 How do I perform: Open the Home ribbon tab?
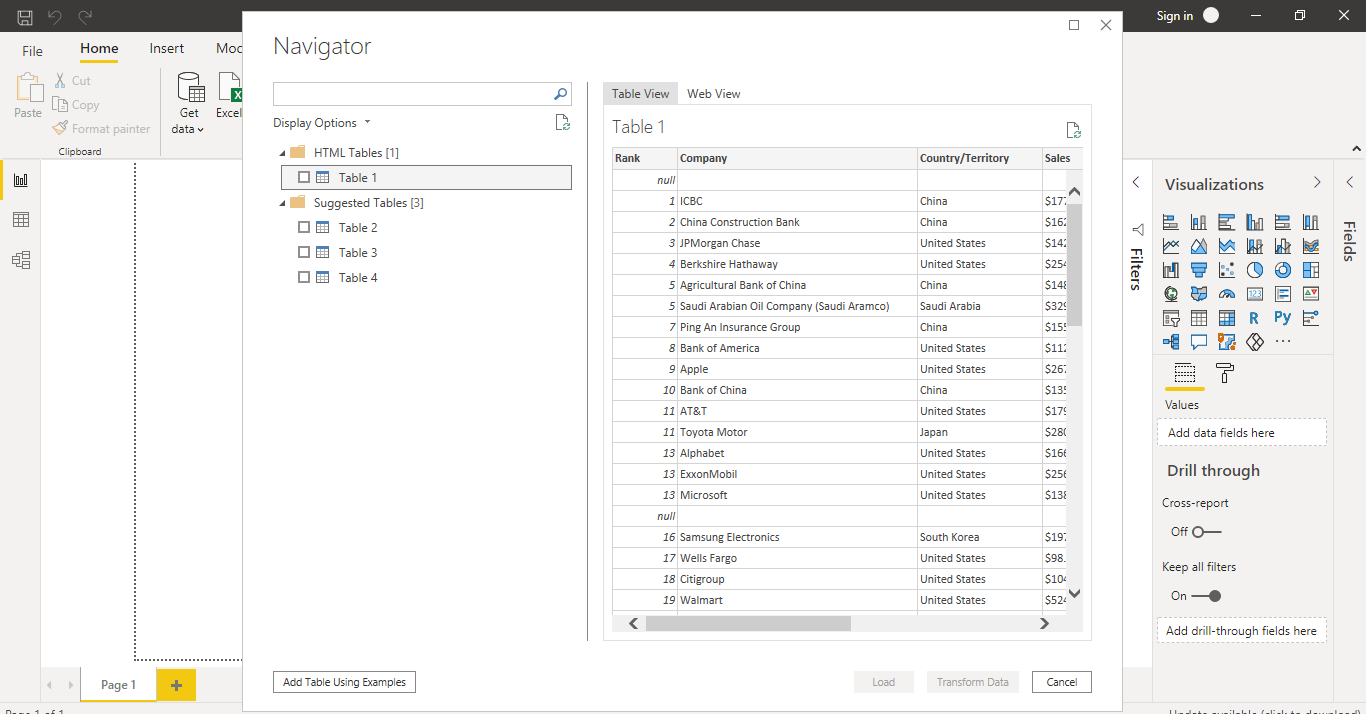99,49
